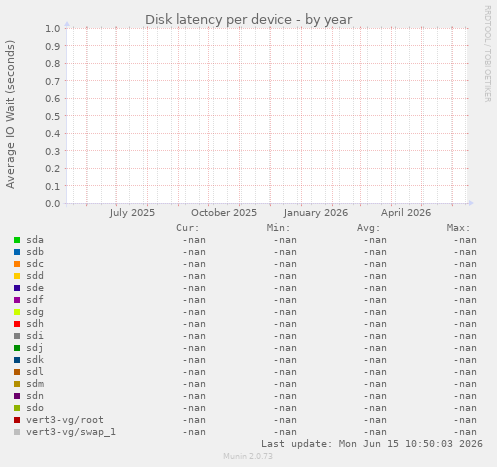This screenshot has width=497, height=467.
Task: Click the 'Max:' column header
Action: pos(458,228)
